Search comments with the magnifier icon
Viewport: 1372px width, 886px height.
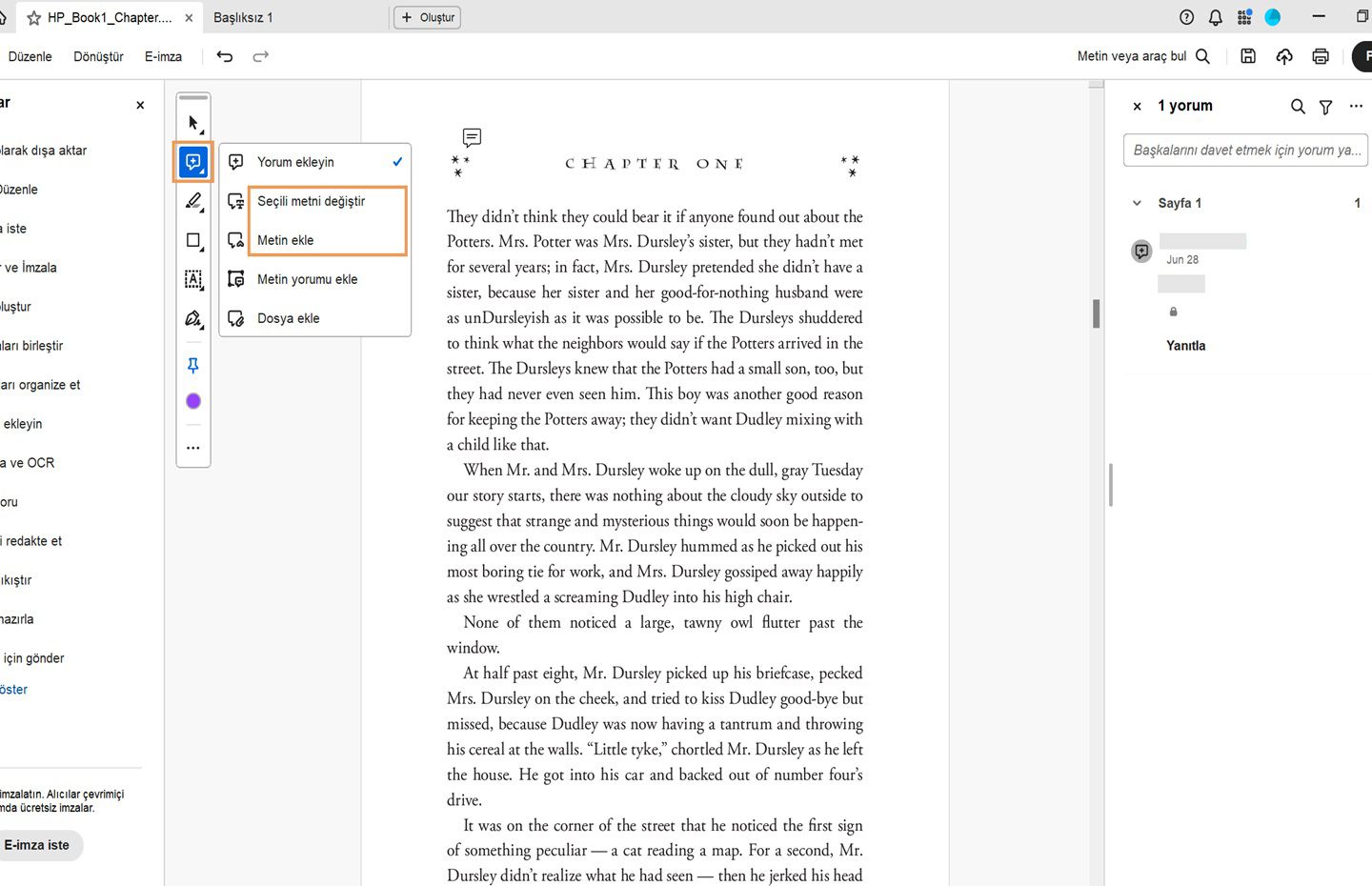pyautogui.click(x=1298, y=107)
